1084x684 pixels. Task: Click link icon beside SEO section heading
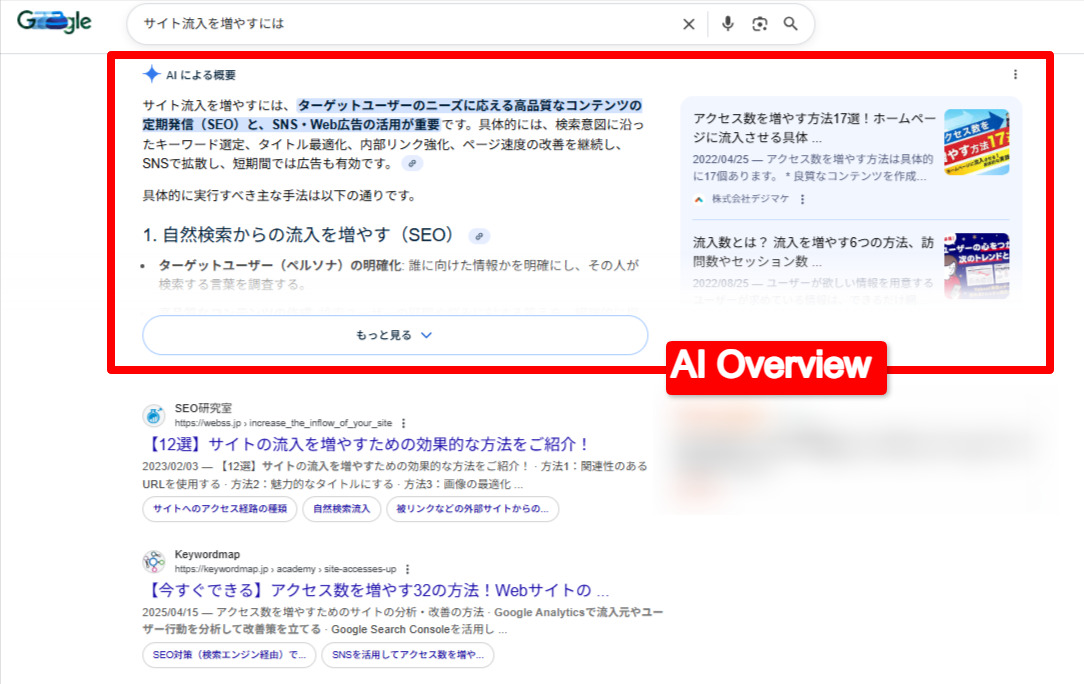479,236
